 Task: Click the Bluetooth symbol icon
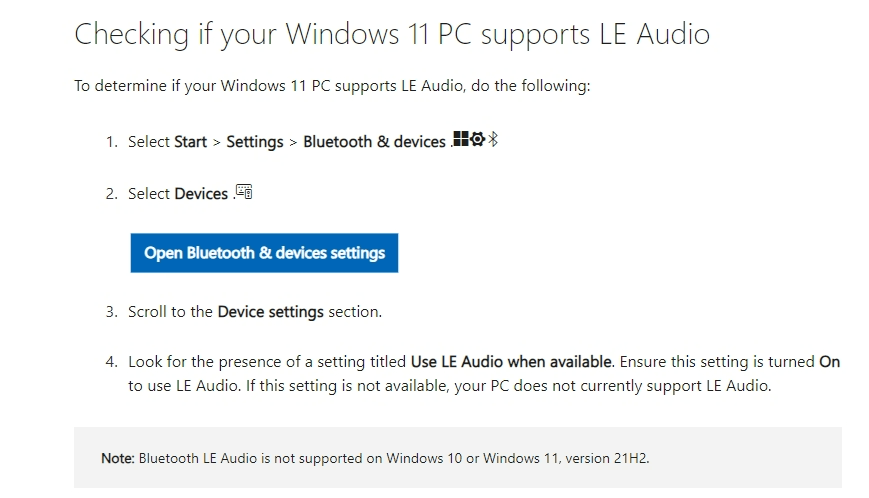493,139
